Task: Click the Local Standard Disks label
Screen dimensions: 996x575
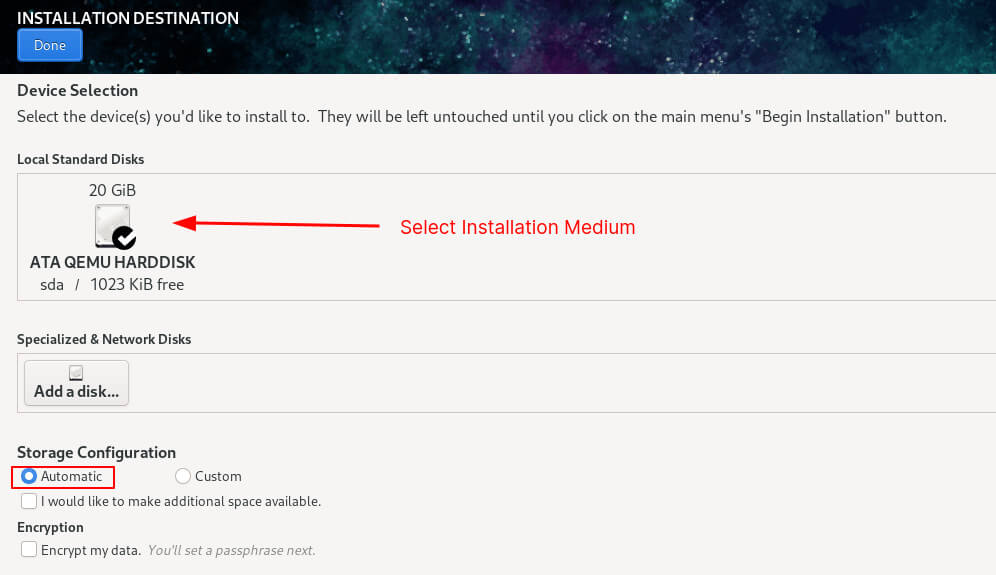Action: pyautogui.click(x=81, y=159)
